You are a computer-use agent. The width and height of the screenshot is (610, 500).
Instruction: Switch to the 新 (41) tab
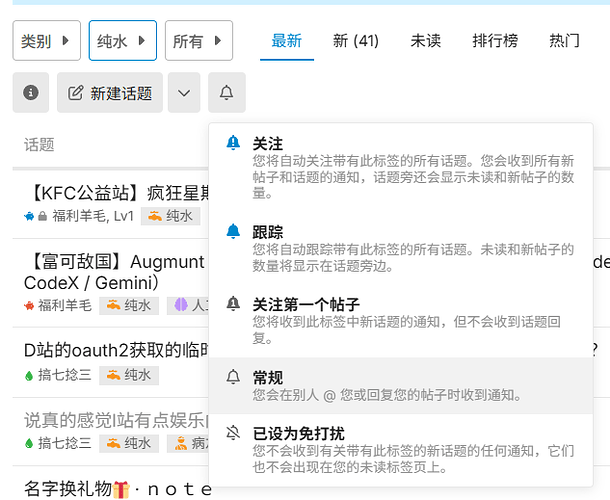pos(356,41)
